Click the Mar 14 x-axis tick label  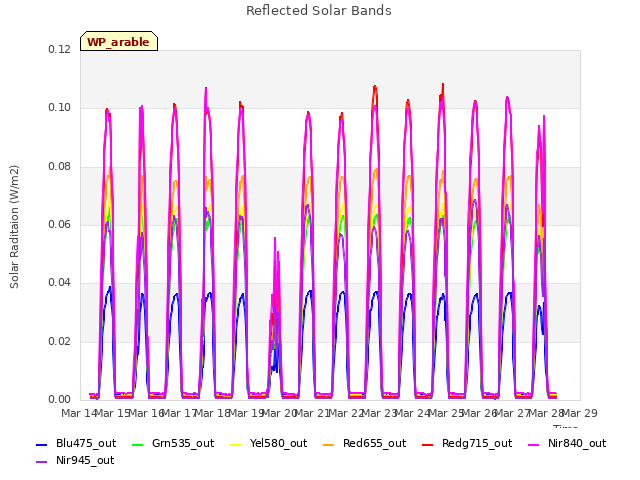point(79,413)
